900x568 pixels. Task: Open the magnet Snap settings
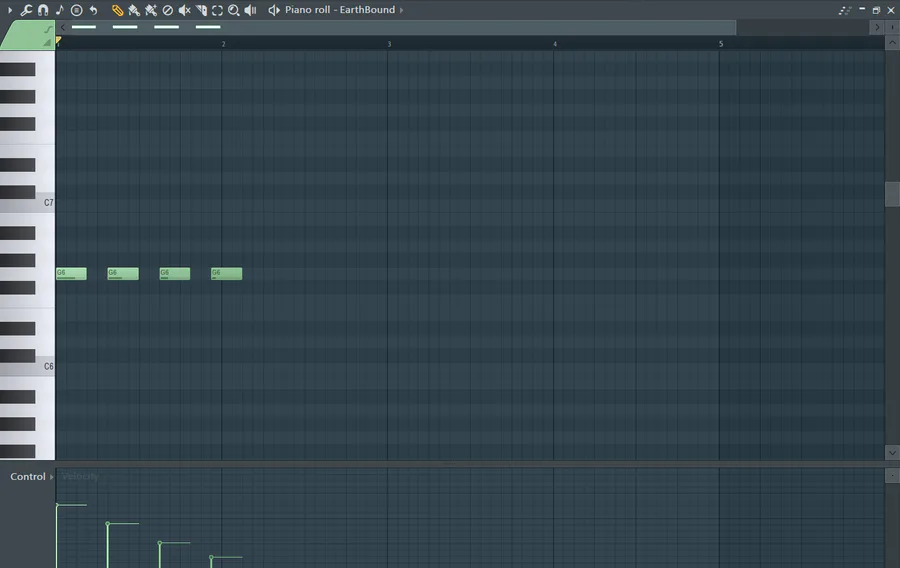click(x=43, y=10)
